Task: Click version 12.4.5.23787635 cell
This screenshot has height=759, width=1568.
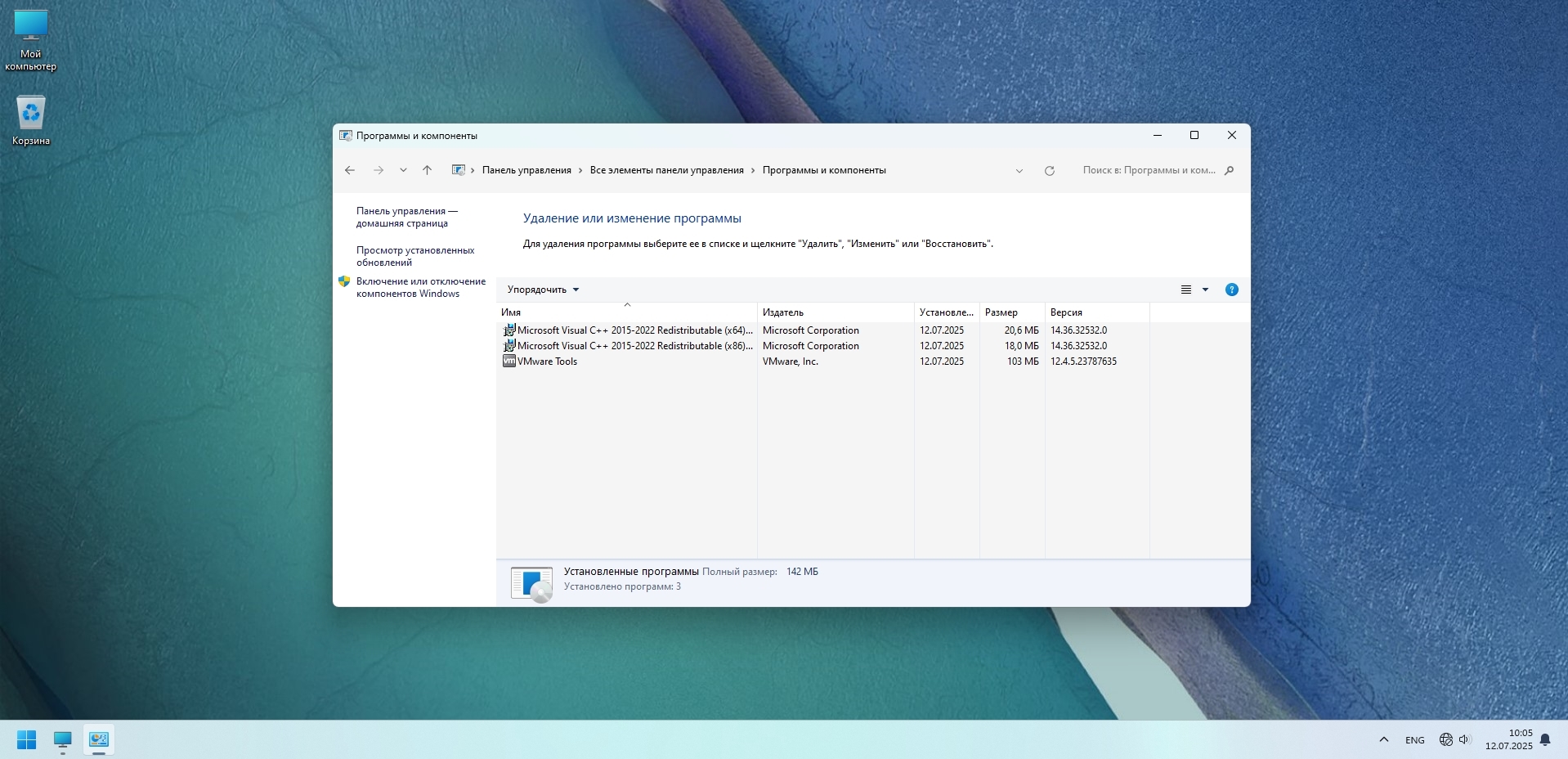Action: pos(1083,362)
